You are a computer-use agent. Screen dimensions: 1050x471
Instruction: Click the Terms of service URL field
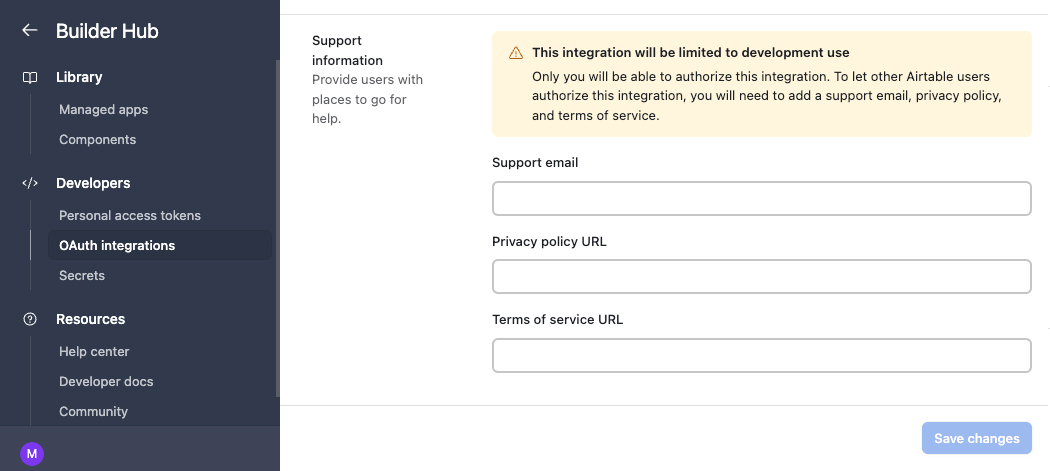761,355
